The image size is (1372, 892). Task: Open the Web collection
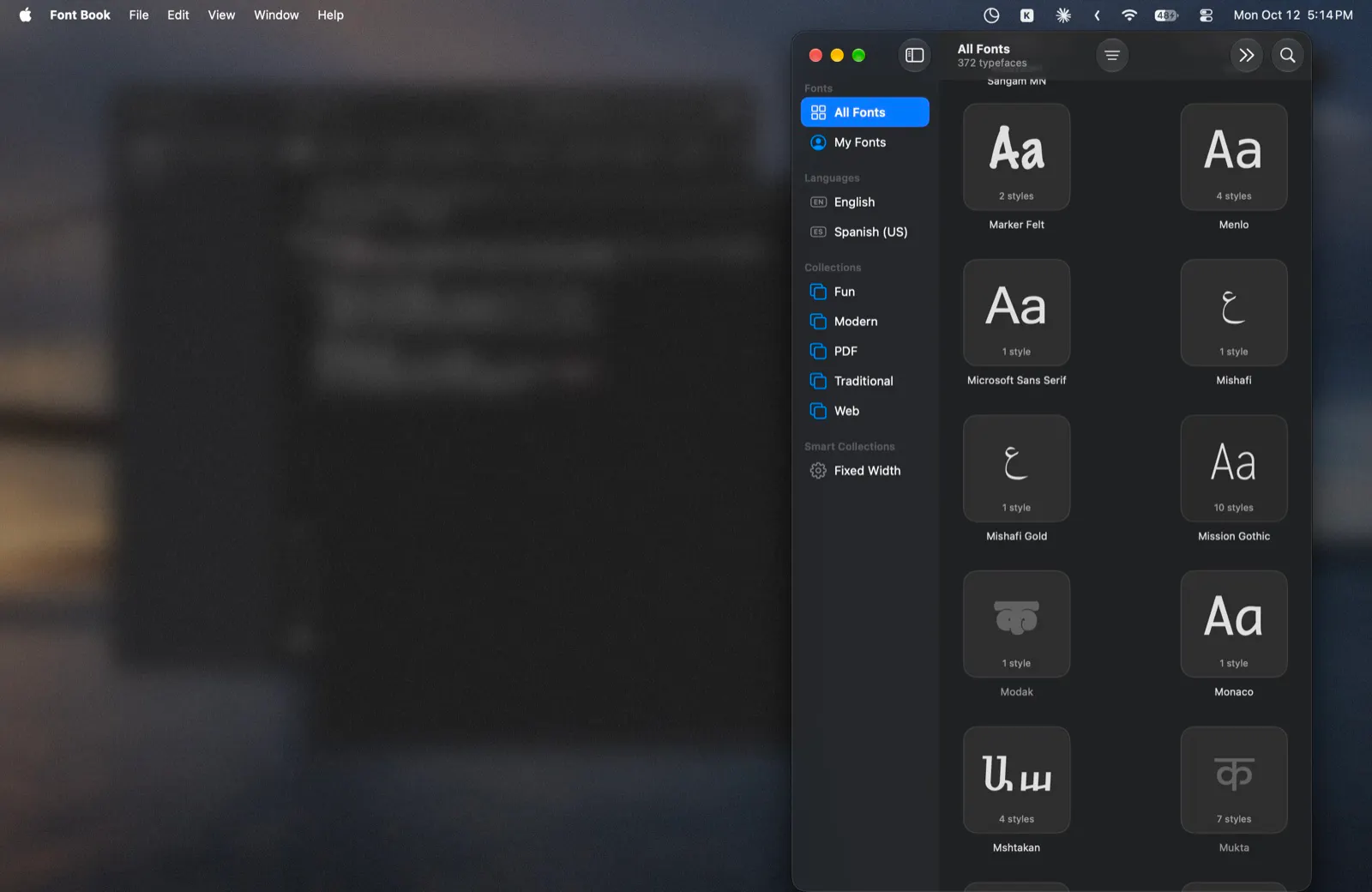click(864, 411)
